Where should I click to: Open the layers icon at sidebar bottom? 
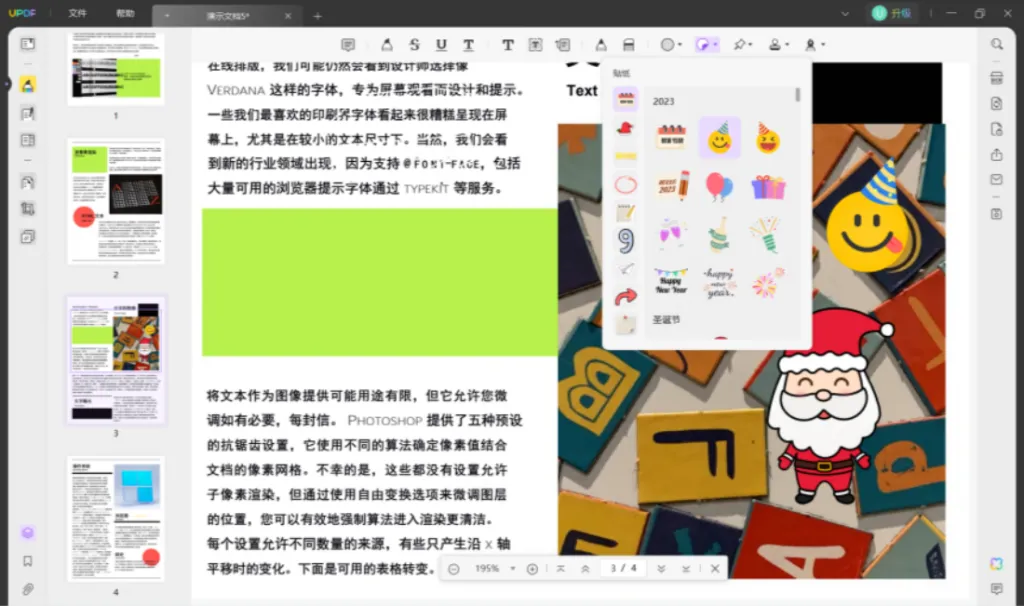point(27,533)
